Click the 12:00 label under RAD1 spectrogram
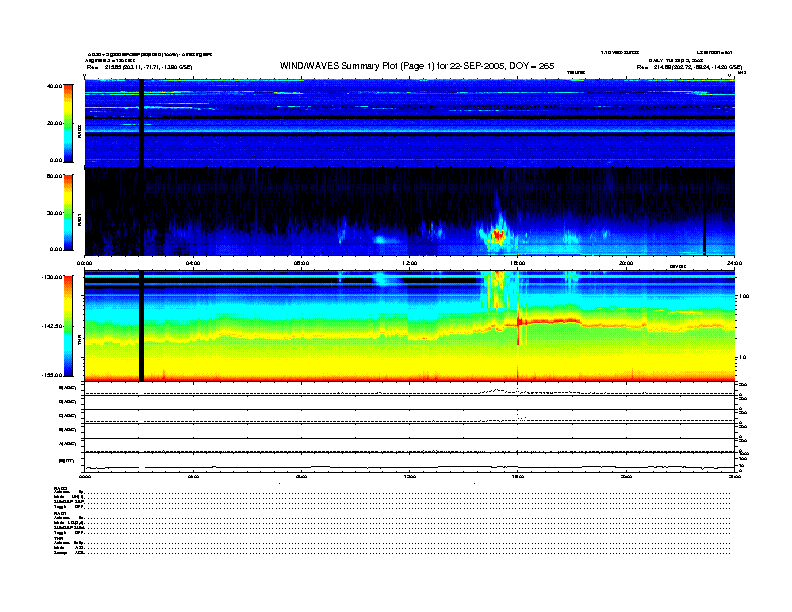792x612 pixels. tap(410, 263)
